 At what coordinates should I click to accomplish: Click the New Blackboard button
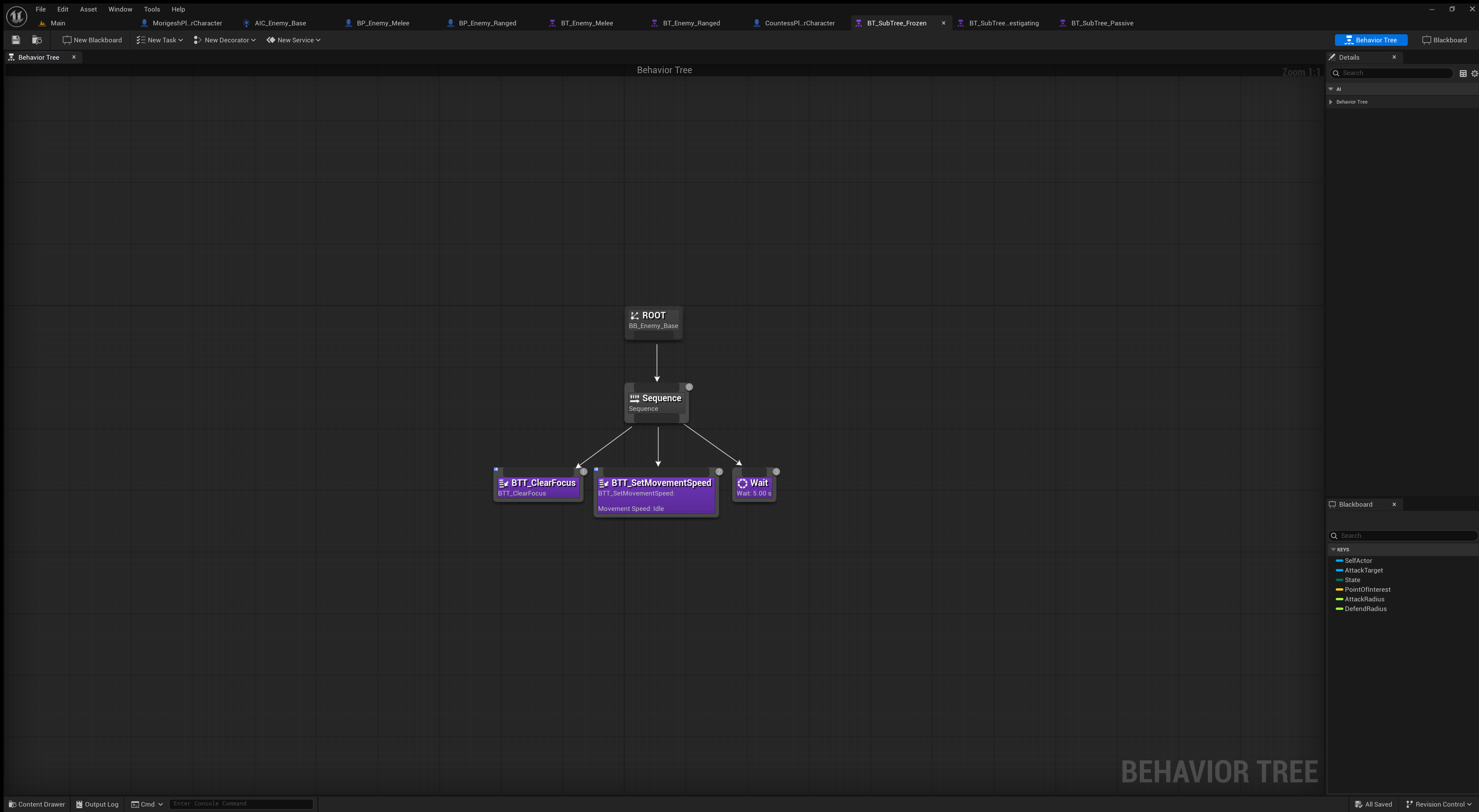tap(92, 40)
